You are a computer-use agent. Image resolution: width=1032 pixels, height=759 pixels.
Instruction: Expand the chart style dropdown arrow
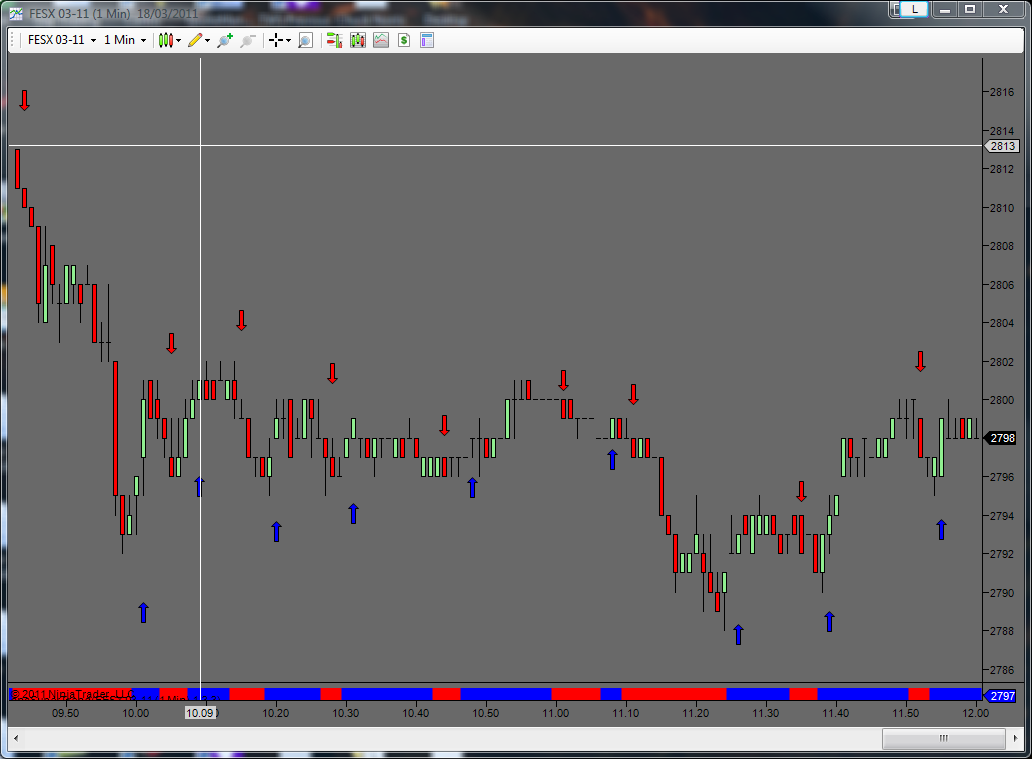tap(178, 41)
